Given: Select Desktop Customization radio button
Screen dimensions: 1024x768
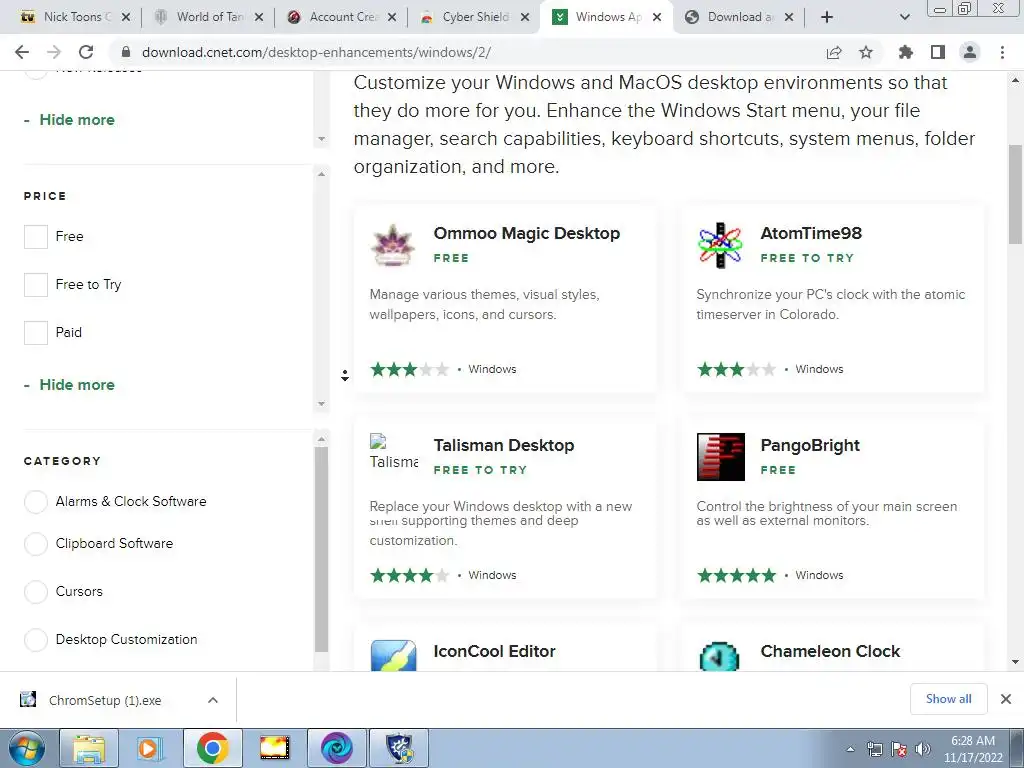Looking at the screenshot, I should click(x=36, y=639).
